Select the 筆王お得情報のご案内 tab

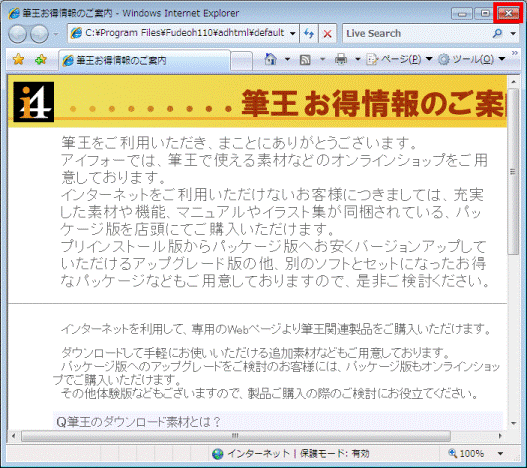[145, 61]
